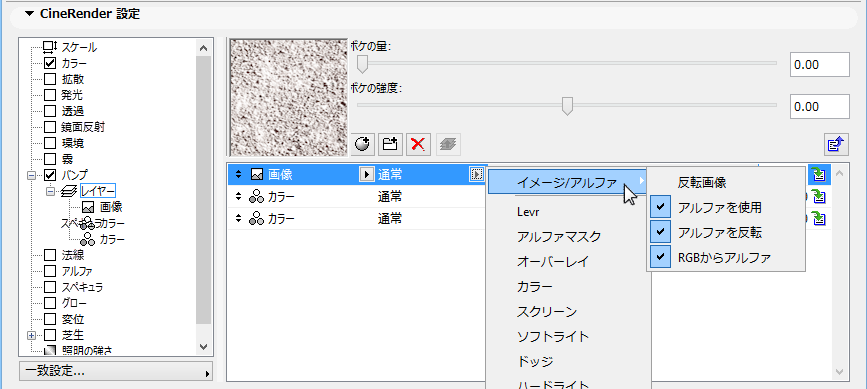Viewport: 867px width, 389px height.
Task: Select second カラー layer's 通常 mode text
Action: [390, 219]
